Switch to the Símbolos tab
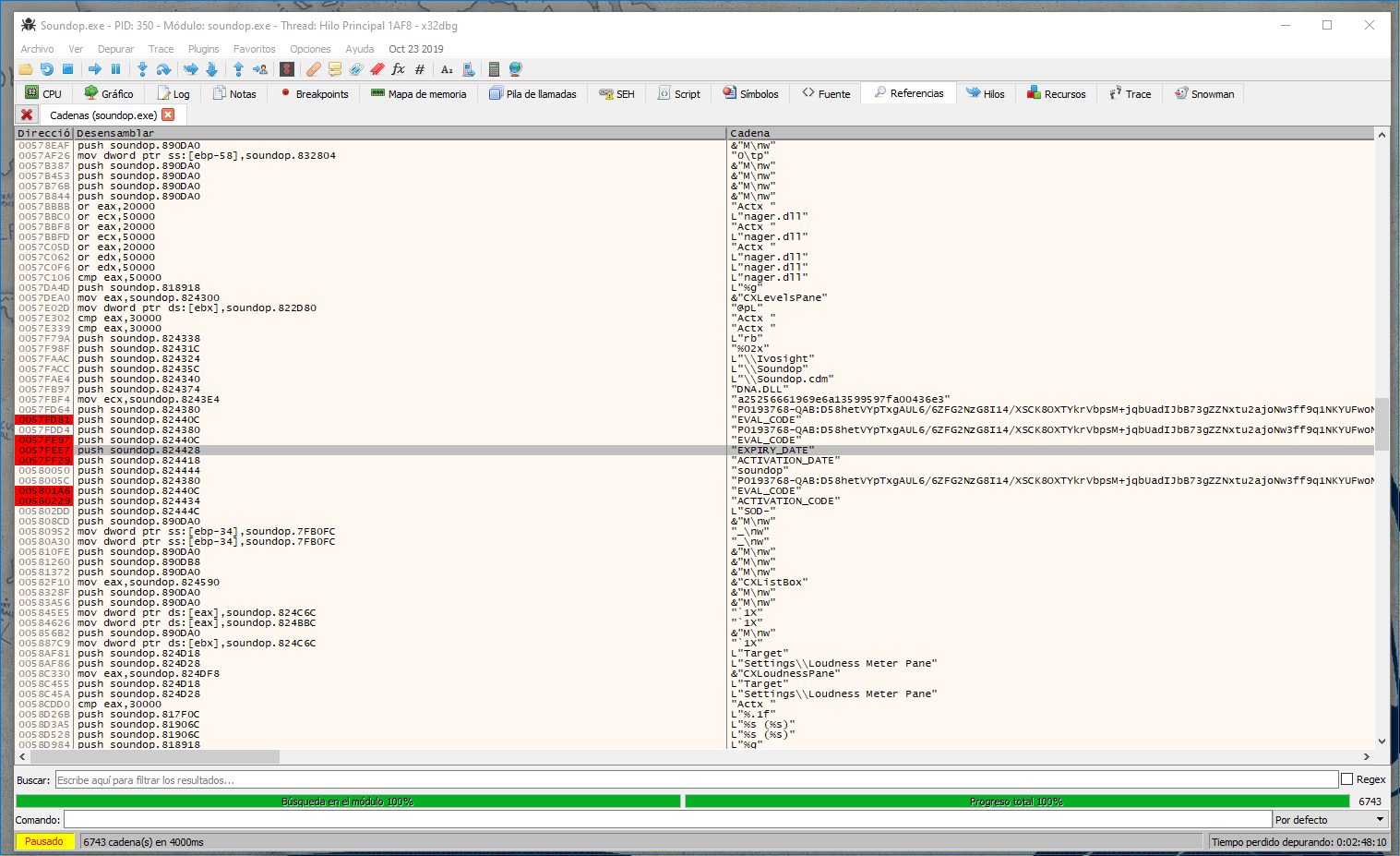Image resolution: width=1400 pixels, height=856 pixels. click(750, 93)
